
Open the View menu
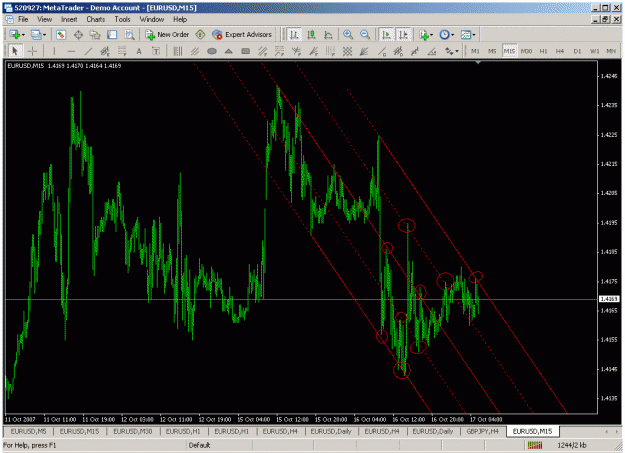pos(45,19)
